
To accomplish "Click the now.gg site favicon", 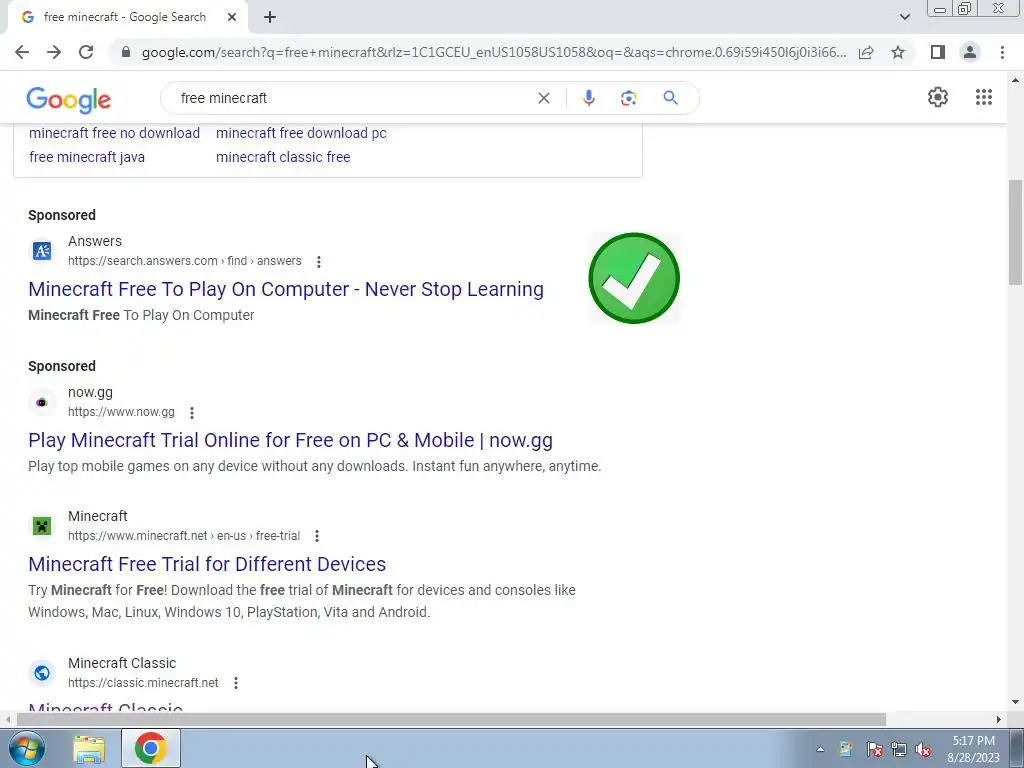I will (42, 402).
